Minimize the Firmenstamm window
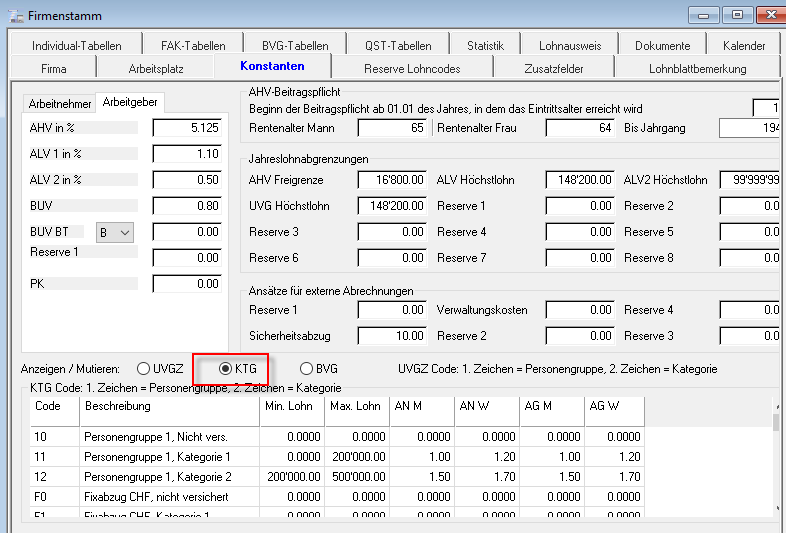Screen dimensions: 786x533 coord(703,15)
